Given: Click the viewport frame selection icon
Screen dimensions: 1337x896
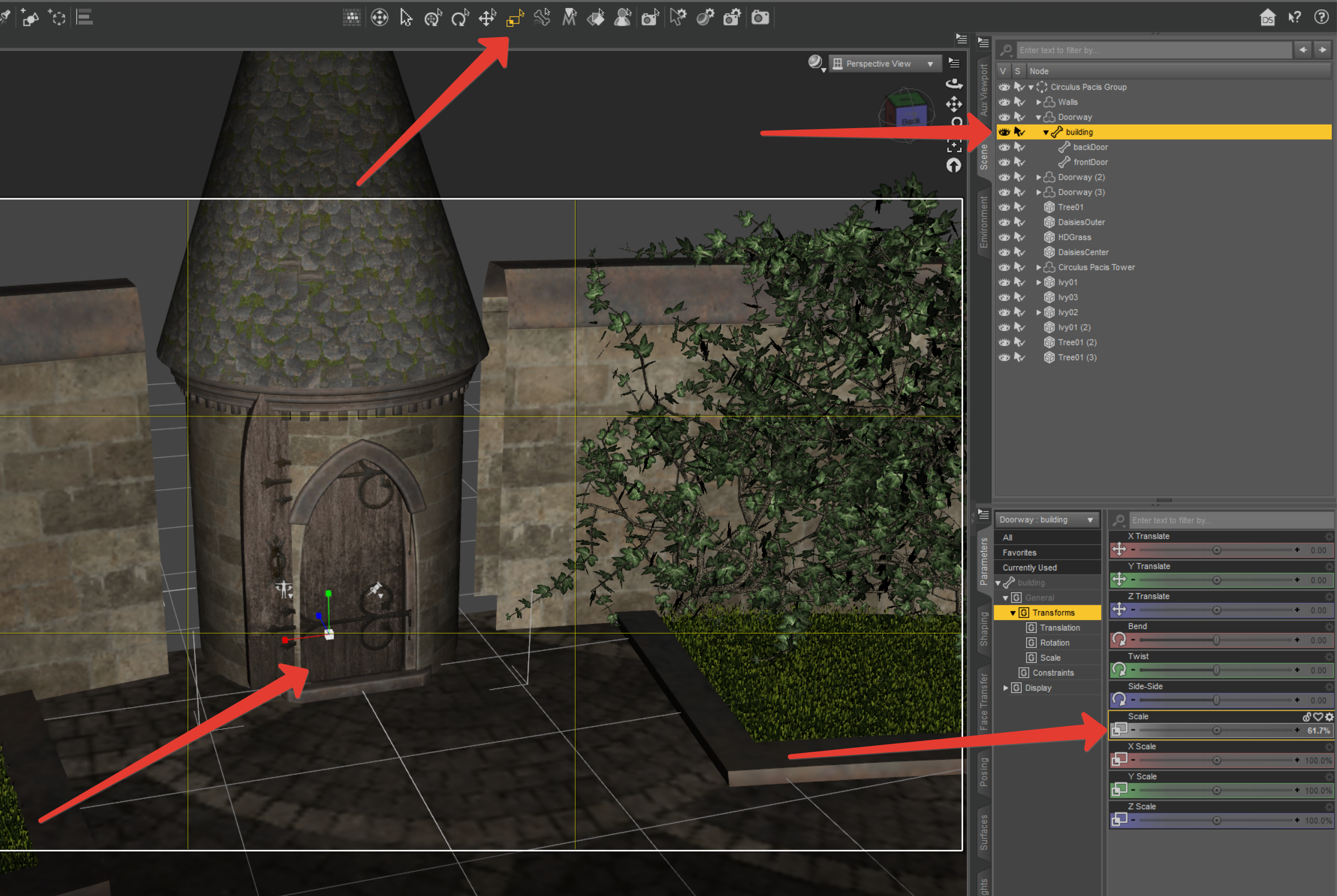Looking at the screenshot, I should (954, 146).
